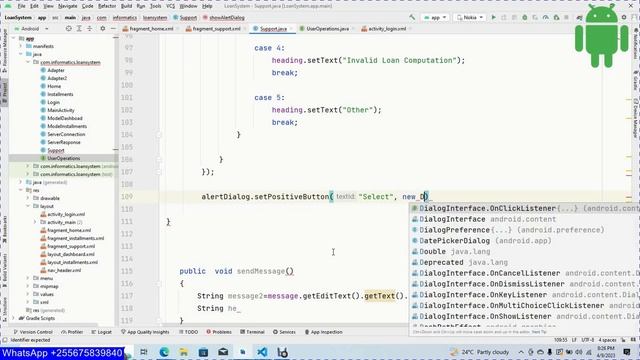Open the Refactor menu

[x=107, y=6]
